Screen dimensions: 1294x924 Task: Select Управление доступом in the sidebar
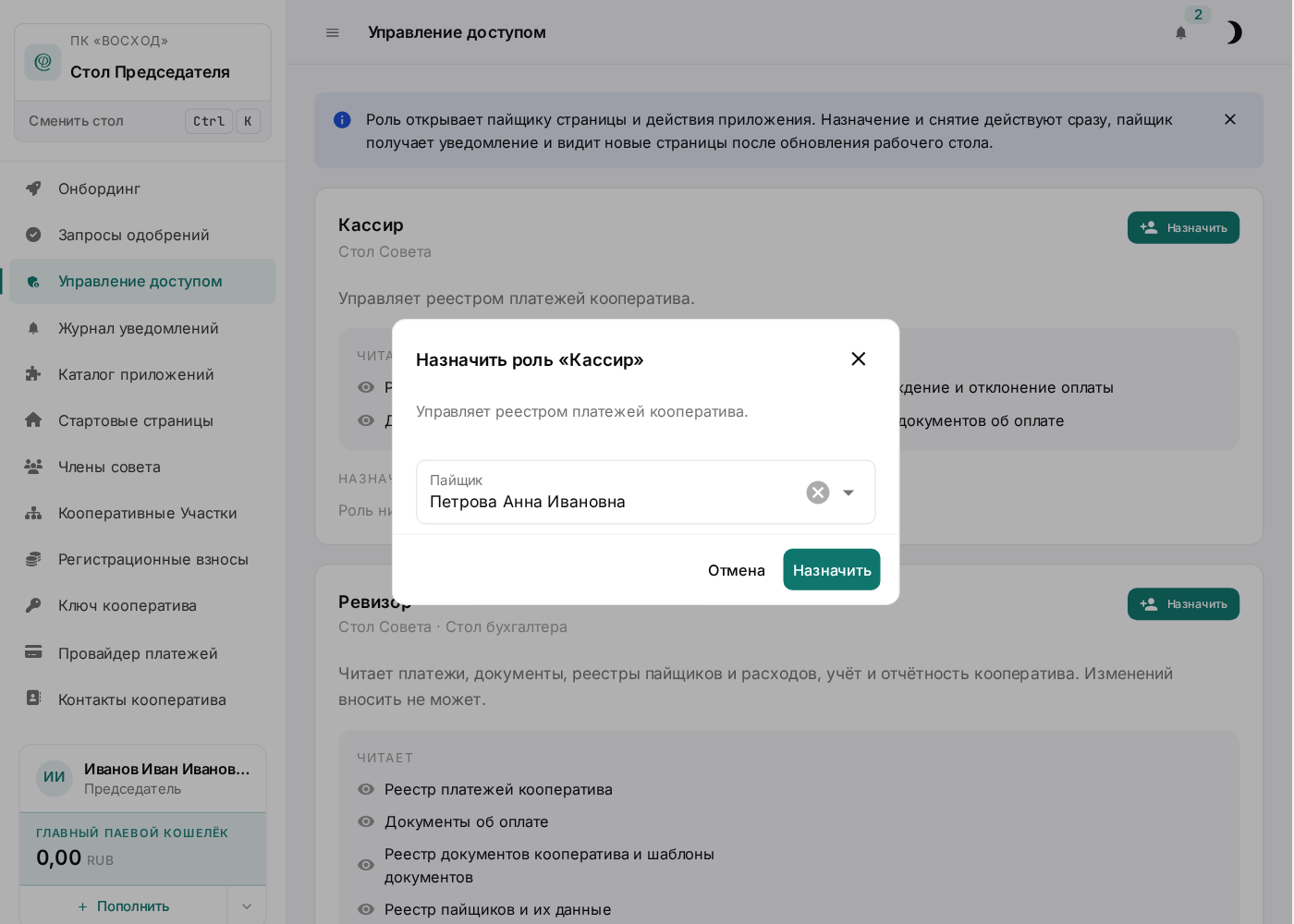[x=142, y=281]
